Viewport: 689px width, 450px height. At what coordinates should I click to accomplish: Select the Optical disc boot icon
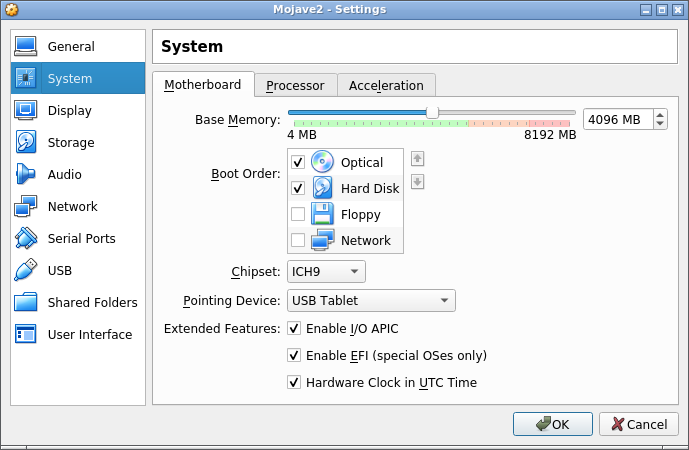[x=322, y=162]
